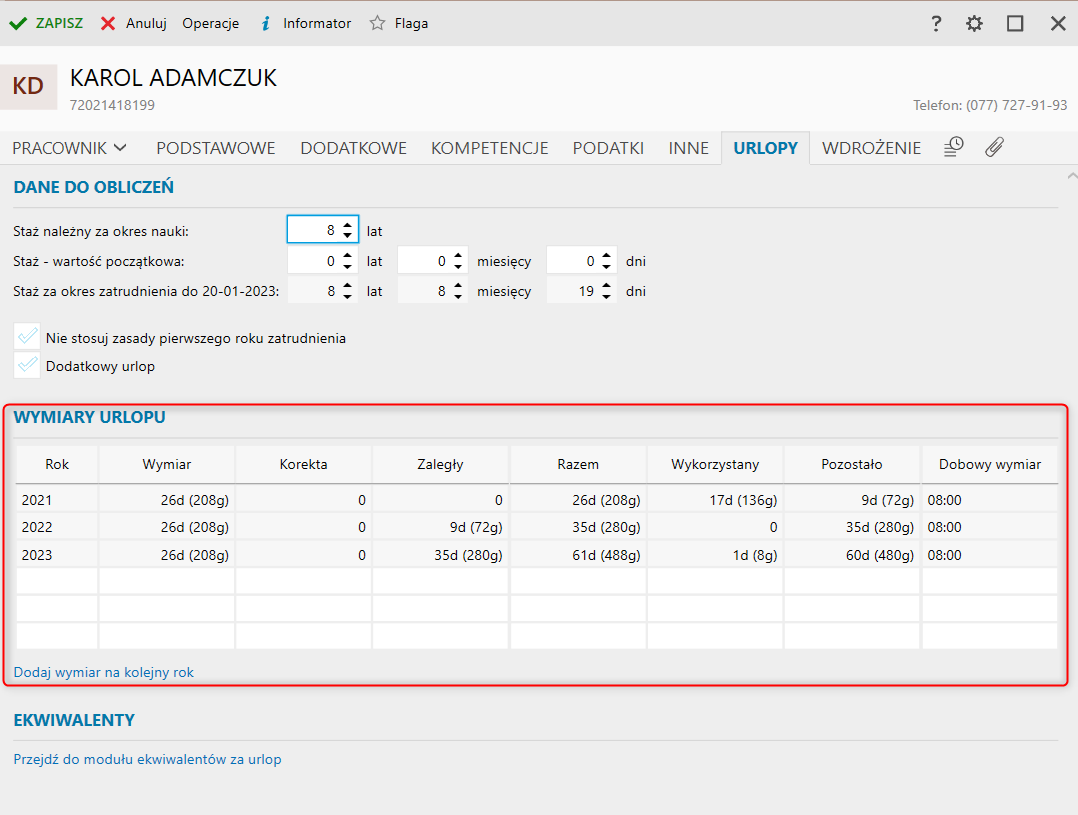The height and width of the screenshot is (815, 1078).
Task: Click the red Anuluj X icon
Action: tap(108, 23)
